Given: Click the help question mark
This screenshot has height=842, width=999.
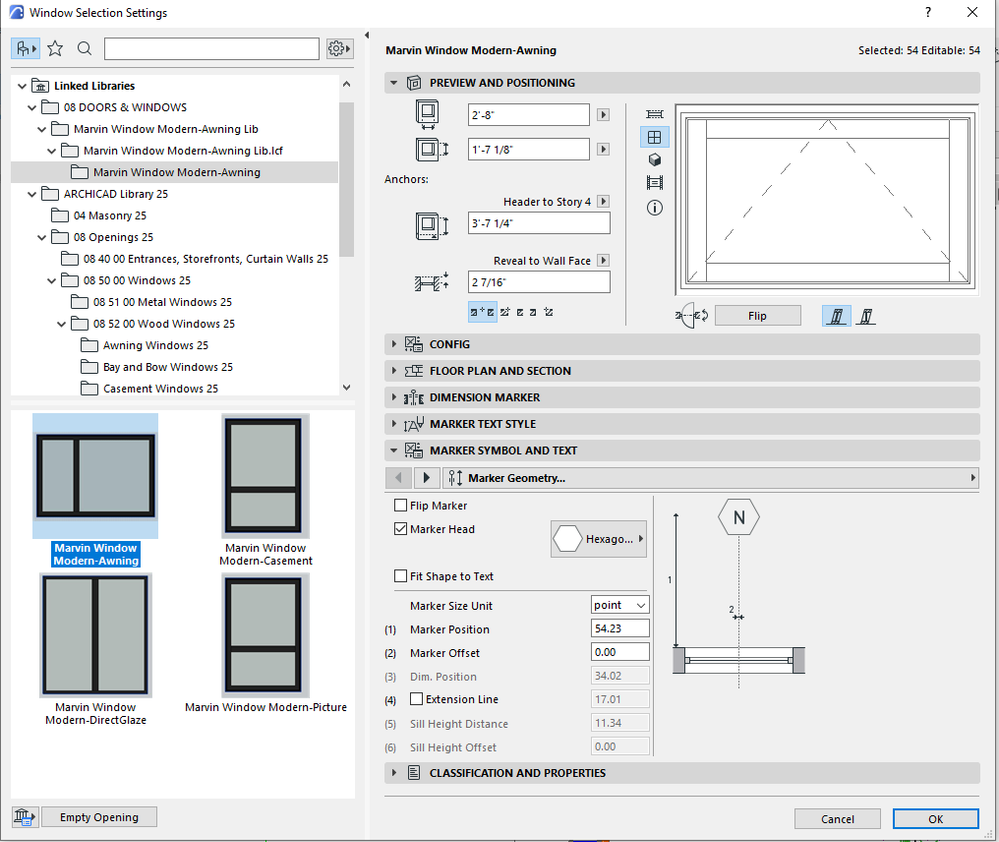Looking at the screenshot, I should [x=928, y=12].
